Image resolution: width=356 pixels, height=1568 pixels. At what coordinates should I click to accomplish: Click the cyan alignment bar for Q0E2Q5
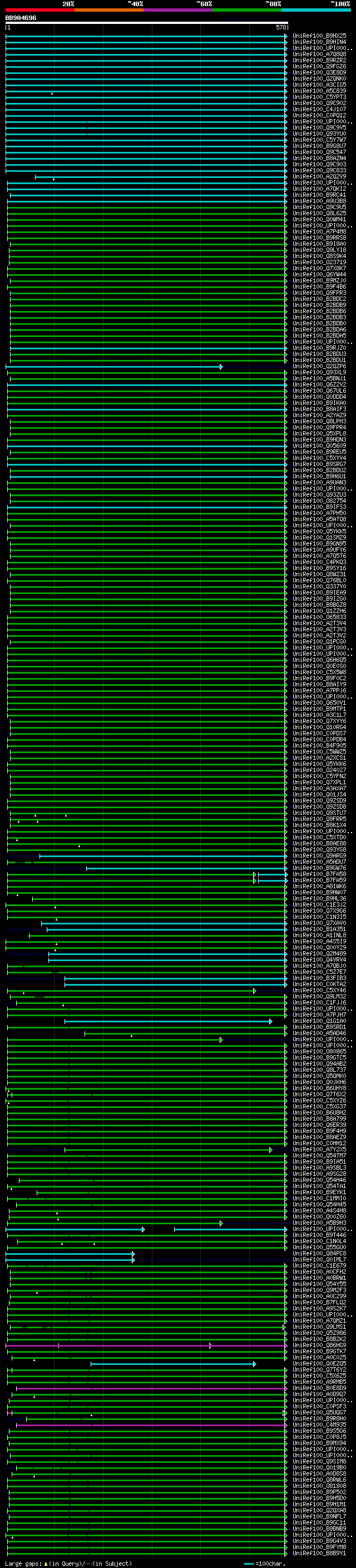174,1363
